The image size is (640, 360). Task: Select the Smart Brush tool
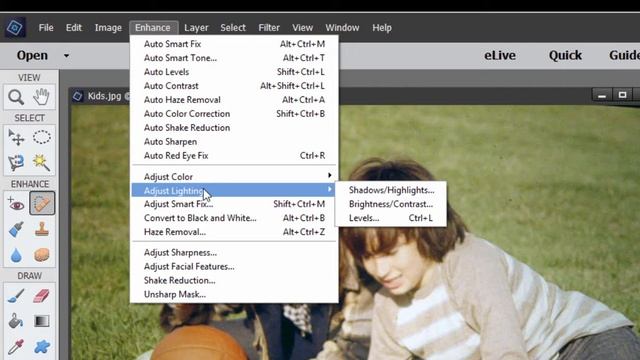click(16, 229)
